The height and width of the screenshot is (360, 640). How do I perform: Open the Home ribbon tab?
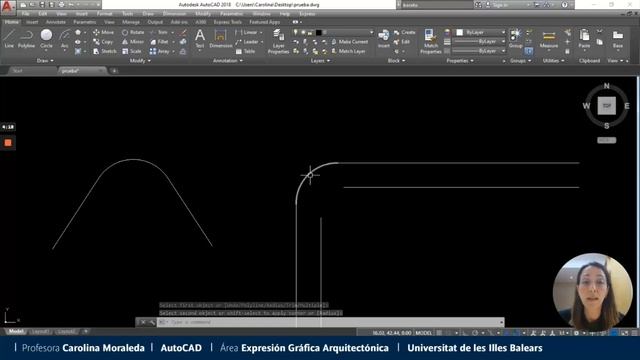point(11,22)
